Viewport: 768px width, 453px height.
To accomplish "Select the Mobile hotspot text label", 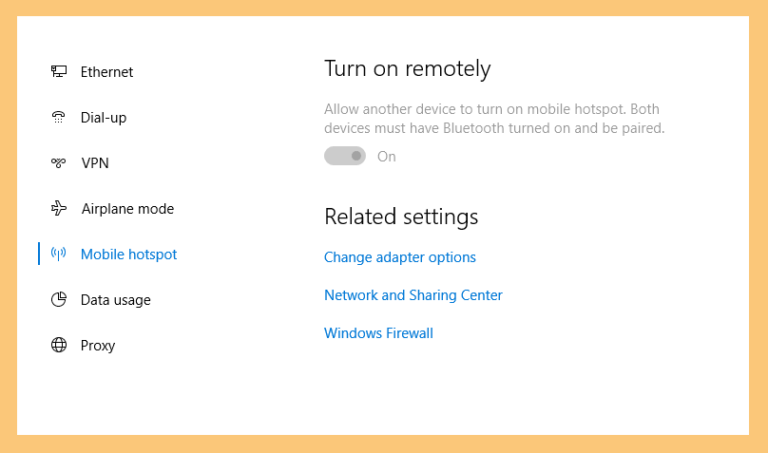I will tap(129, 254).
